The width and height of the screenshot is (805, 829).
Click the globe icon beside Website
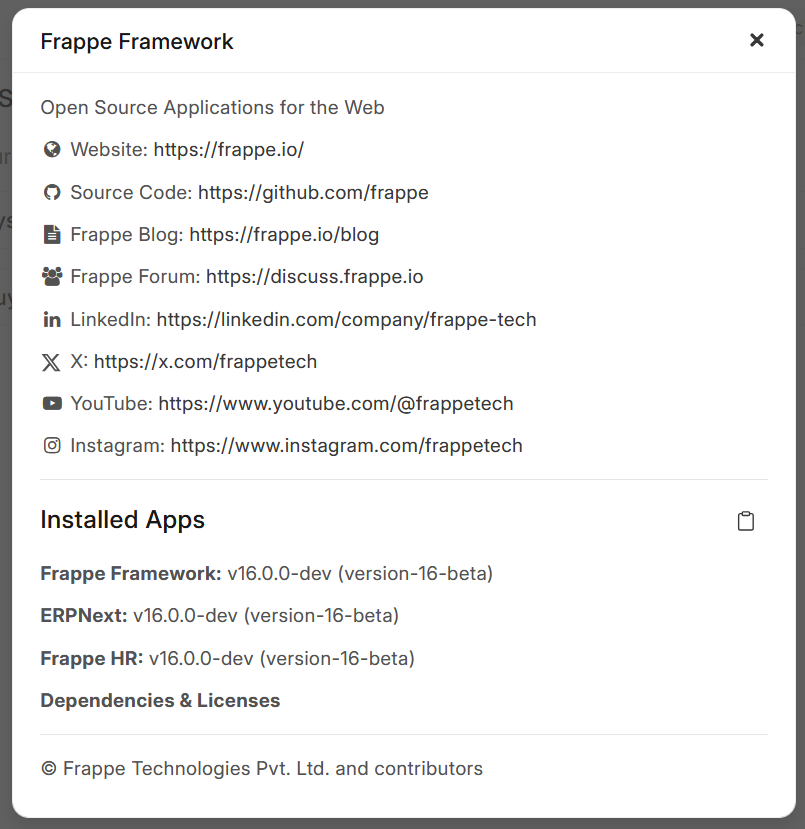pyautogui.click(x=52, y=150)
